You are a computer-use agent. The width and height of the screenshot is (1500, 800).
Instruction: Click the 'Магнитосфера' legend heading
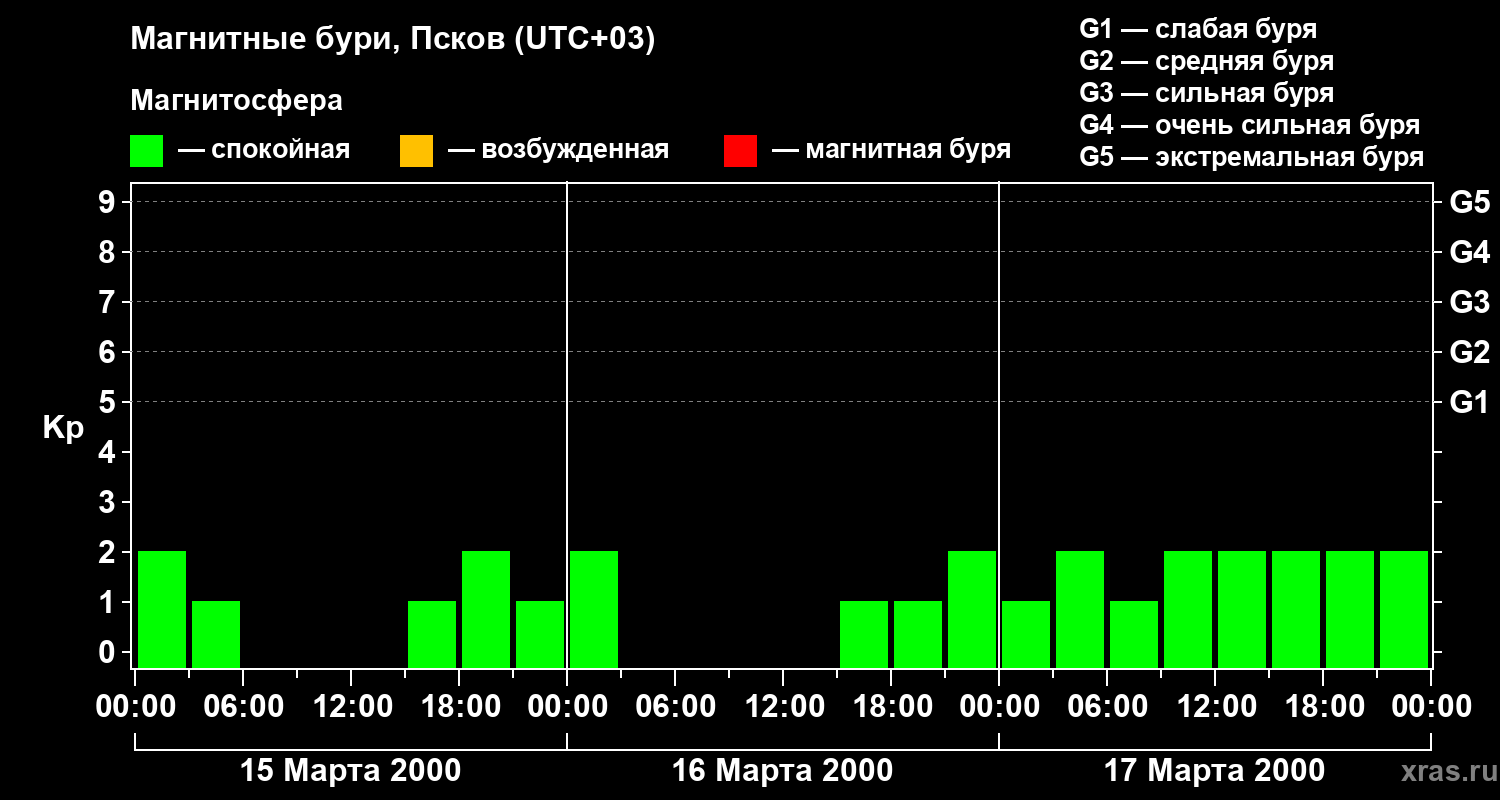pyautogui.click(x=236, y=101)
